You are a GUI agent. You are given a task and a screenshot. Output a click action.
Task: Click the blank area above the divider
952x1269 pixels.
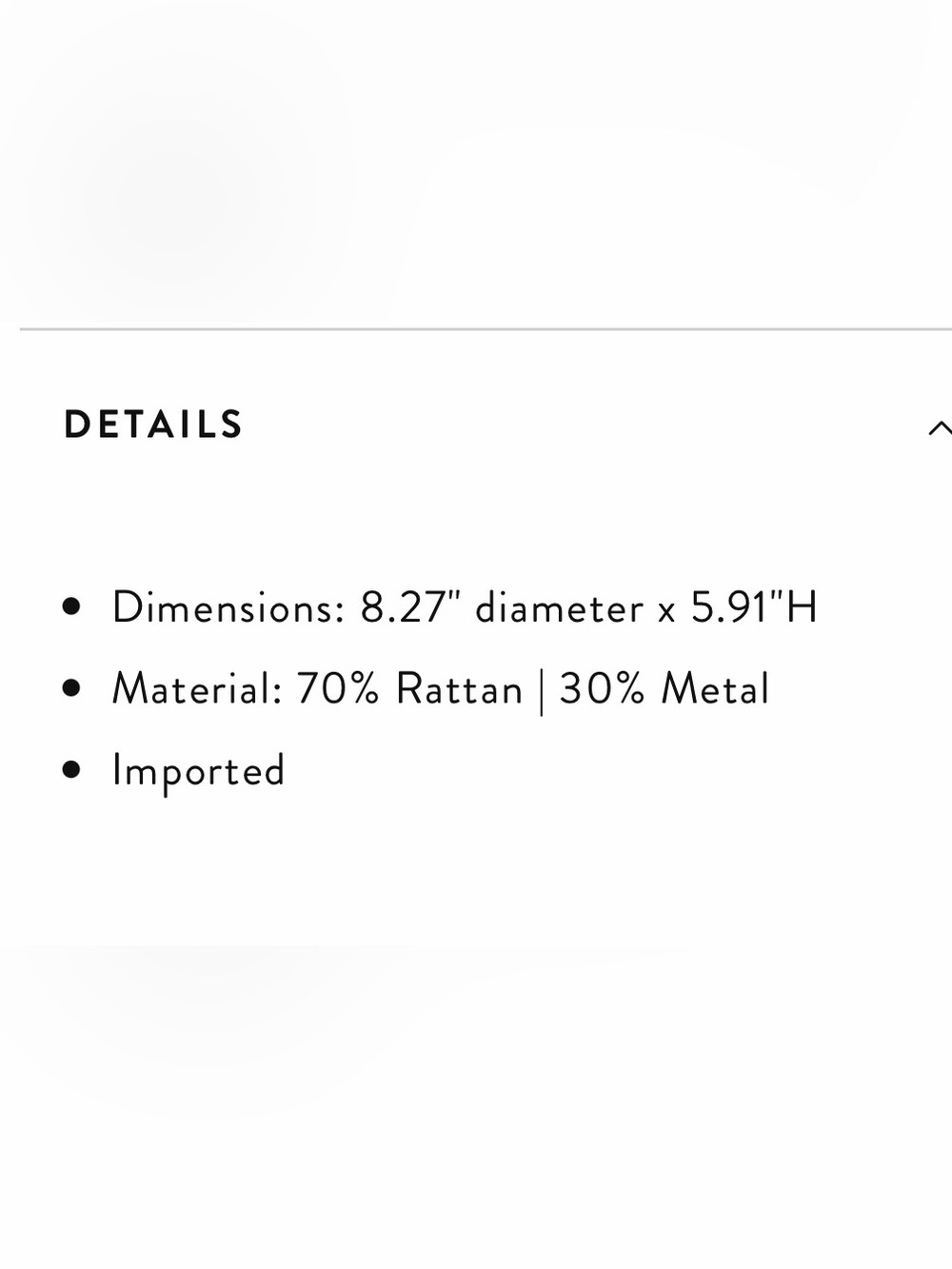point(476,162)
